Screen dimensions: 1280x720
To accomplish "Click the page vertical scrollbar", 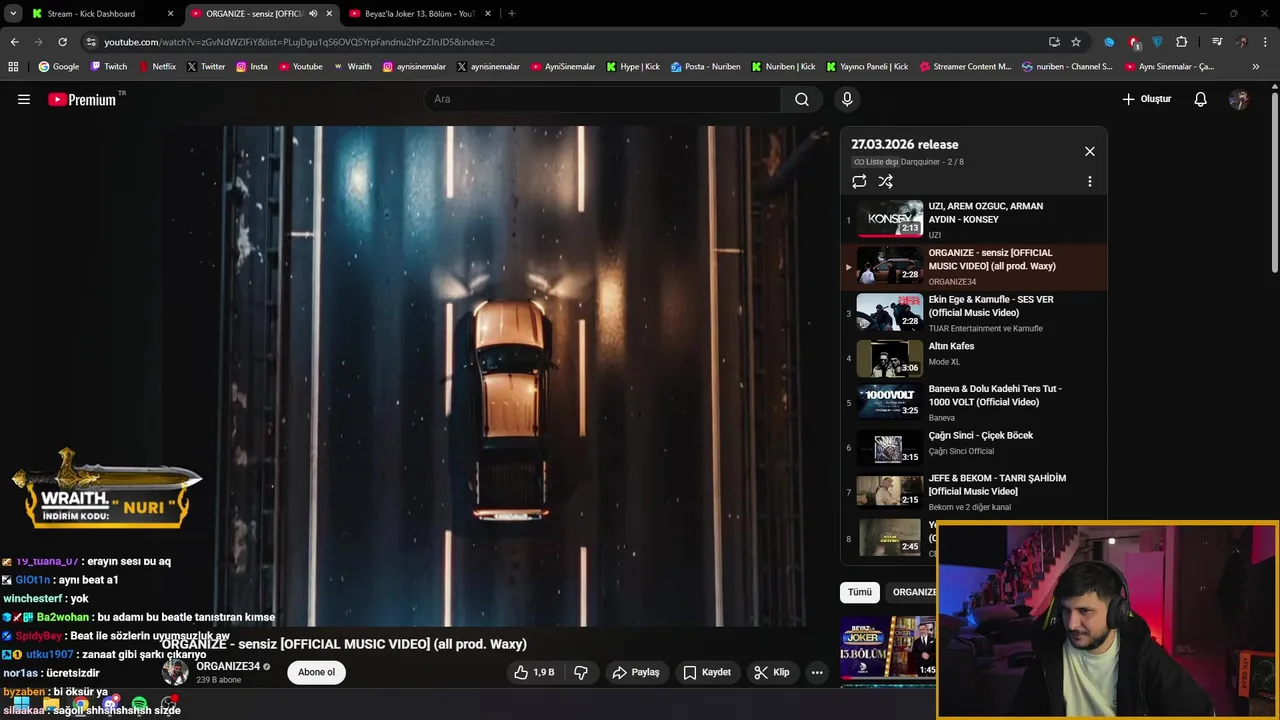I will [1274, 180].
